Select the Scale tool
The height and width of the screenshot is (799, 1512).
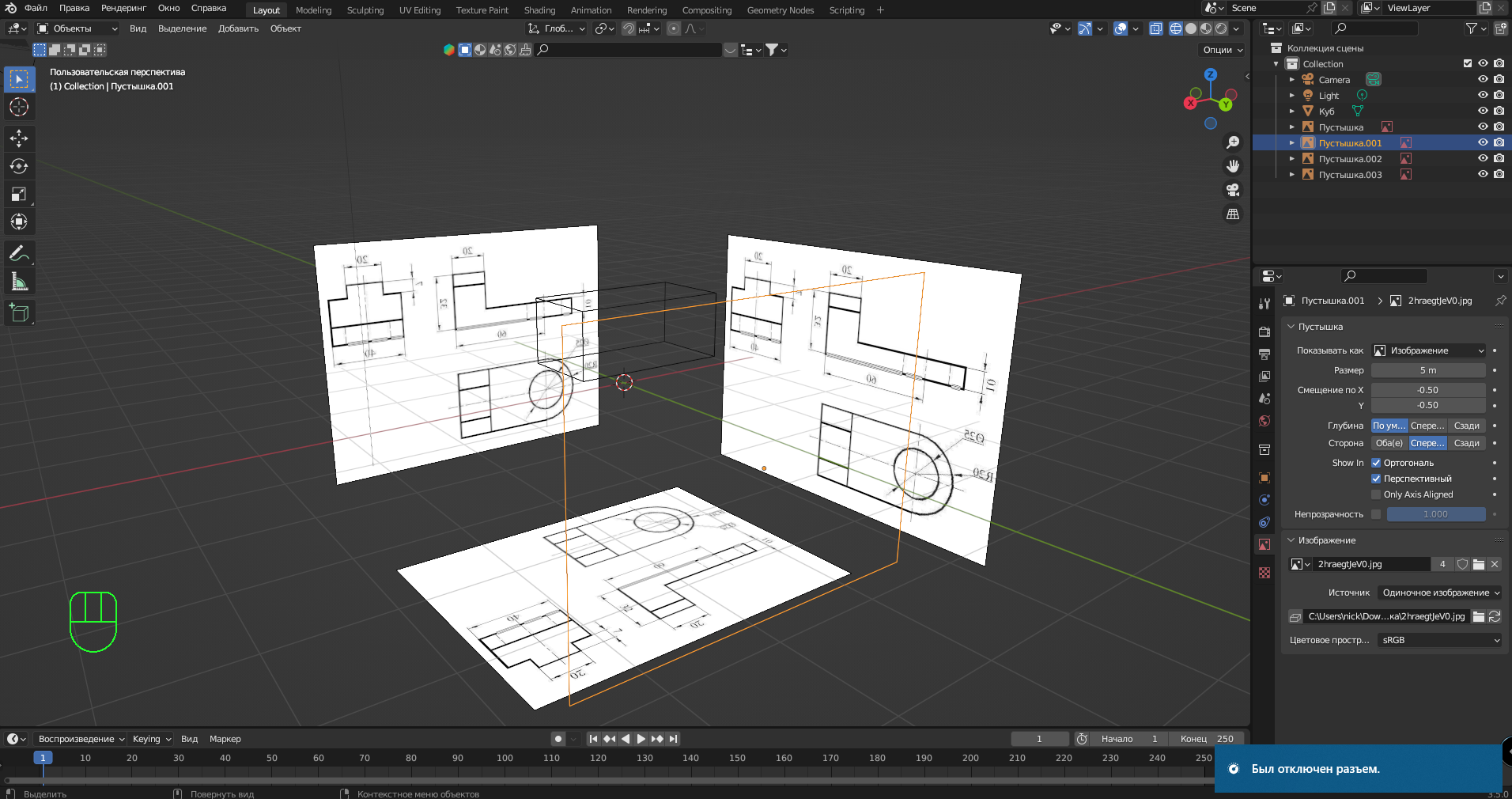pyautogui.click(x=19, y=194)
